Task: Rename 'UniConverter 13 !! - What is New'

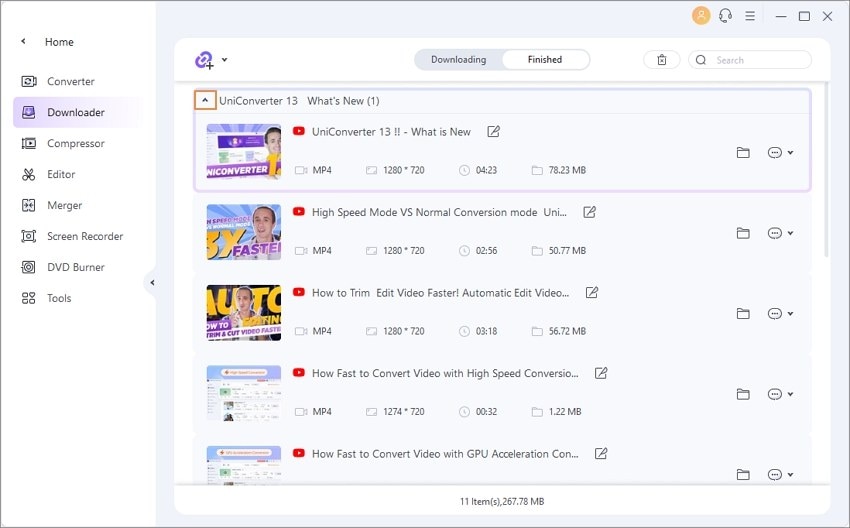Action: click(493, 132)
